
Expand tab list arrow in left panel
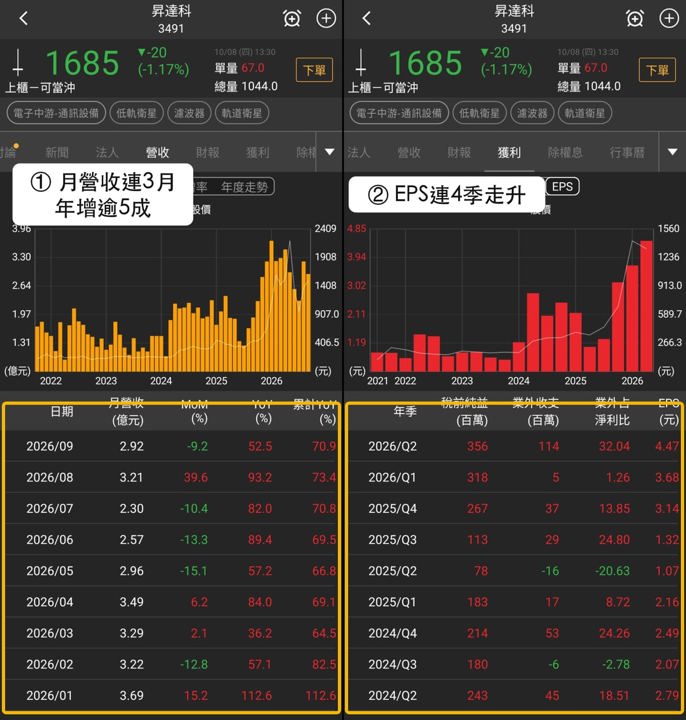(x=330, y=152)
